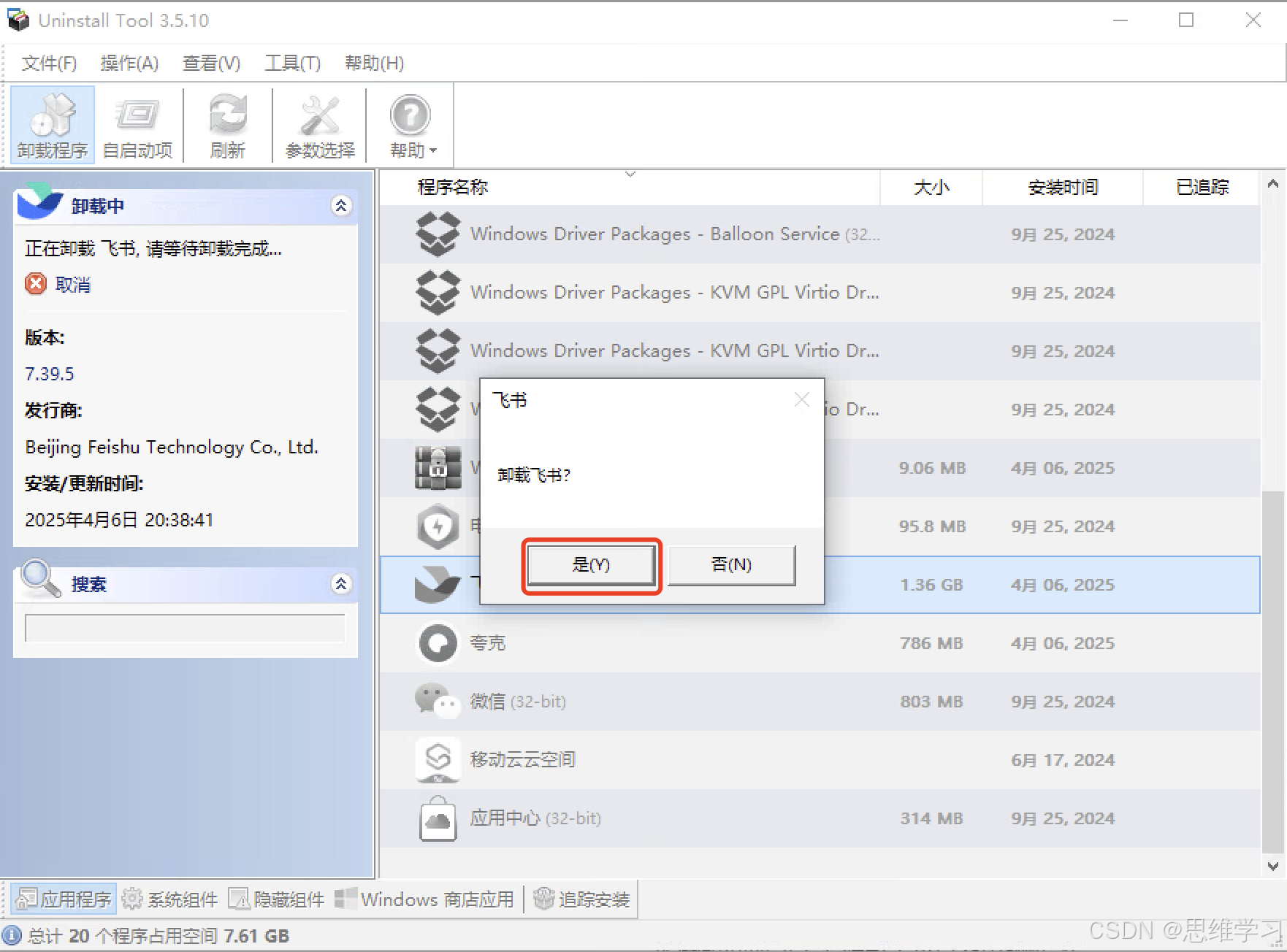The width and height of the screenshot is (1287, 952).
Task: Switch to the 系统组件 tab
Action: [170, 899]
